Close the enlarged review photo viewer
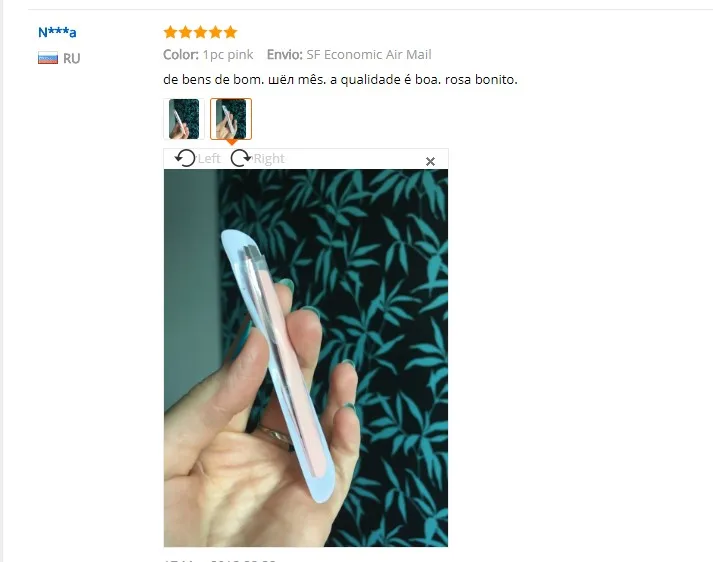 coord(430,161)
